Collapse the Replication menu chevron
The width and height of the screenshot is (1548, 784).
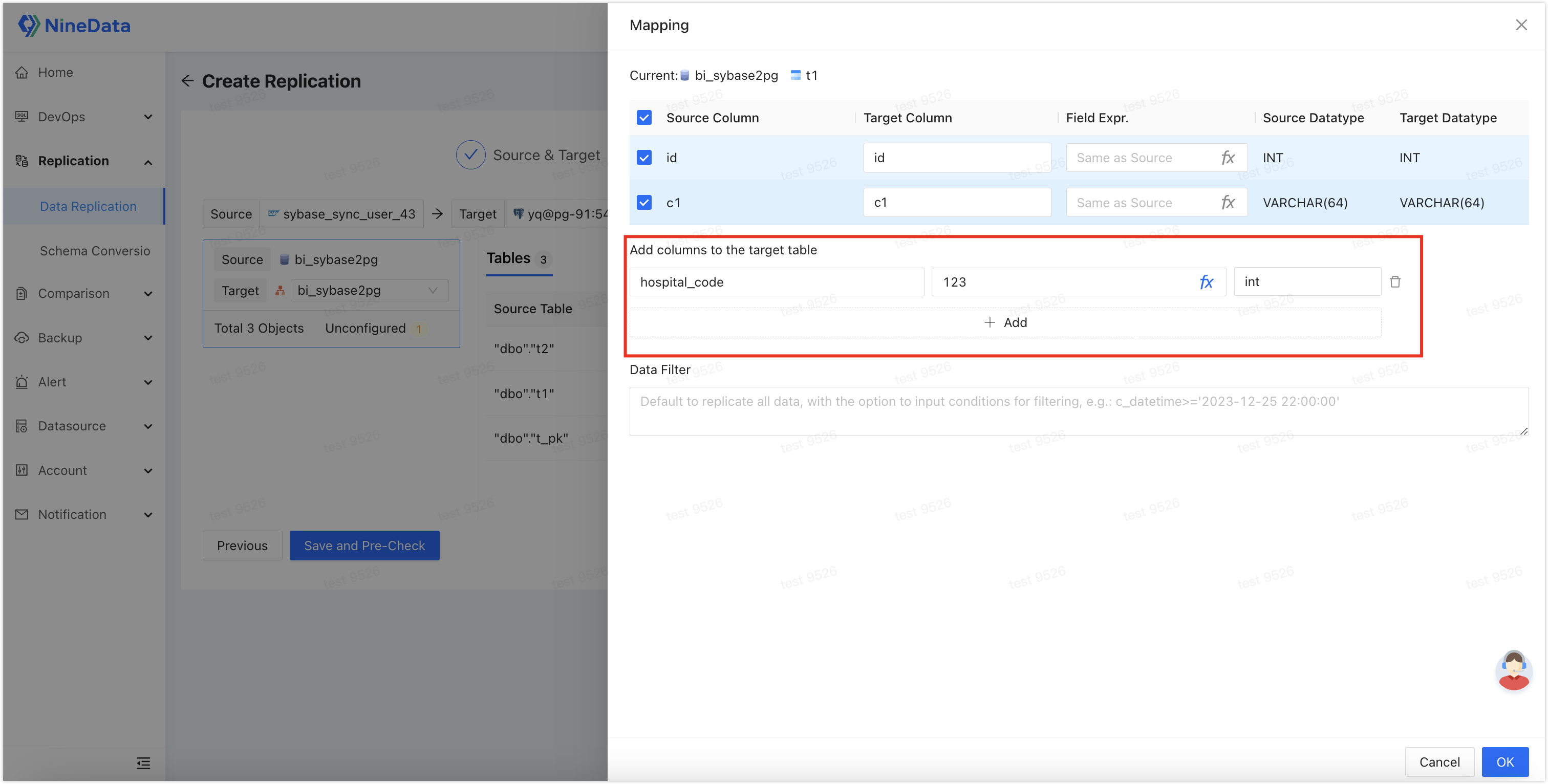(x=148, y=162)
